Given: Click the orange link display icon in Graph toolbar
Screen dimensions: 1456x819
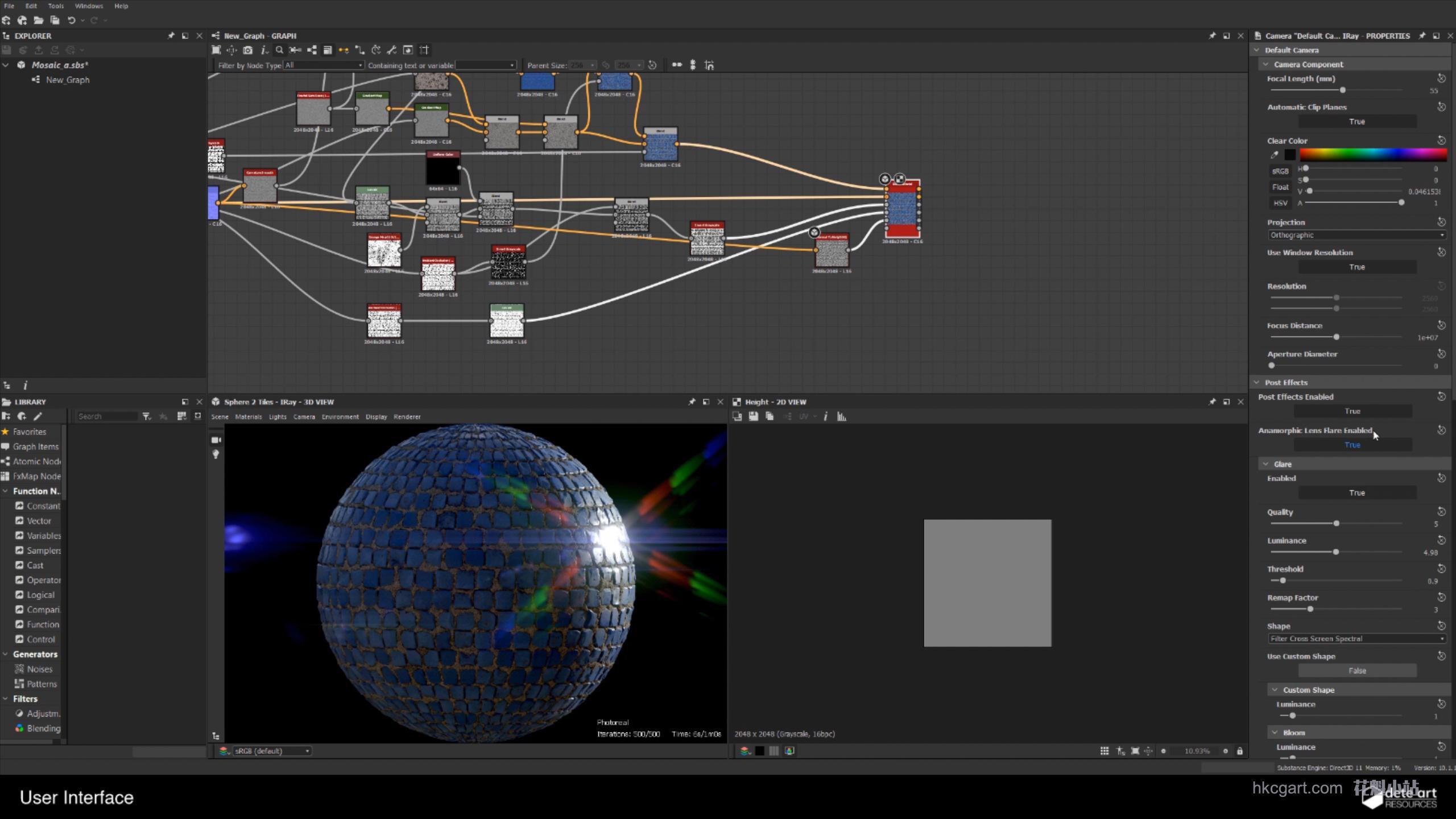Looking at the screenshot, I should point(344,50).
